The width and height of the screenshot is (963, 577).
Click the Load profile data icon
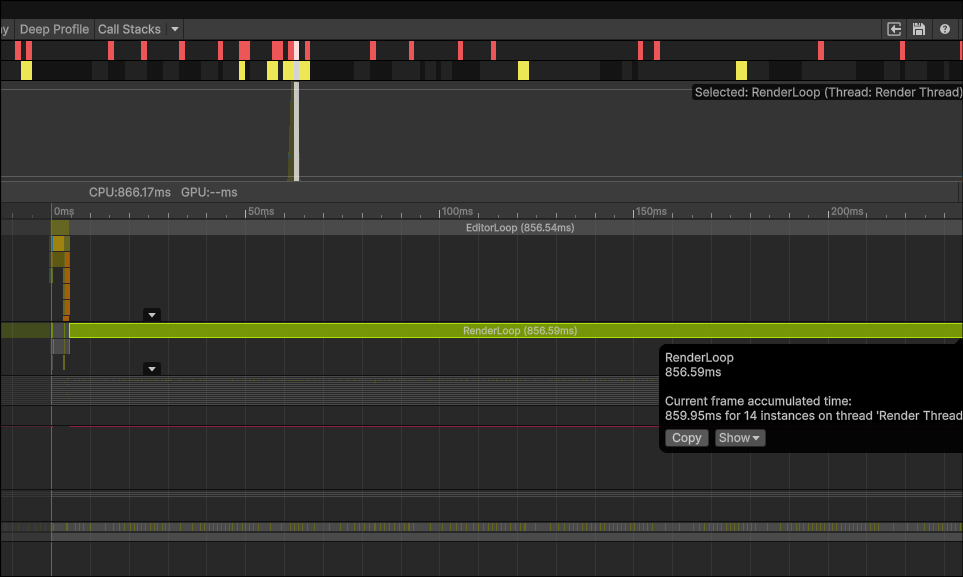click(893, 29)
